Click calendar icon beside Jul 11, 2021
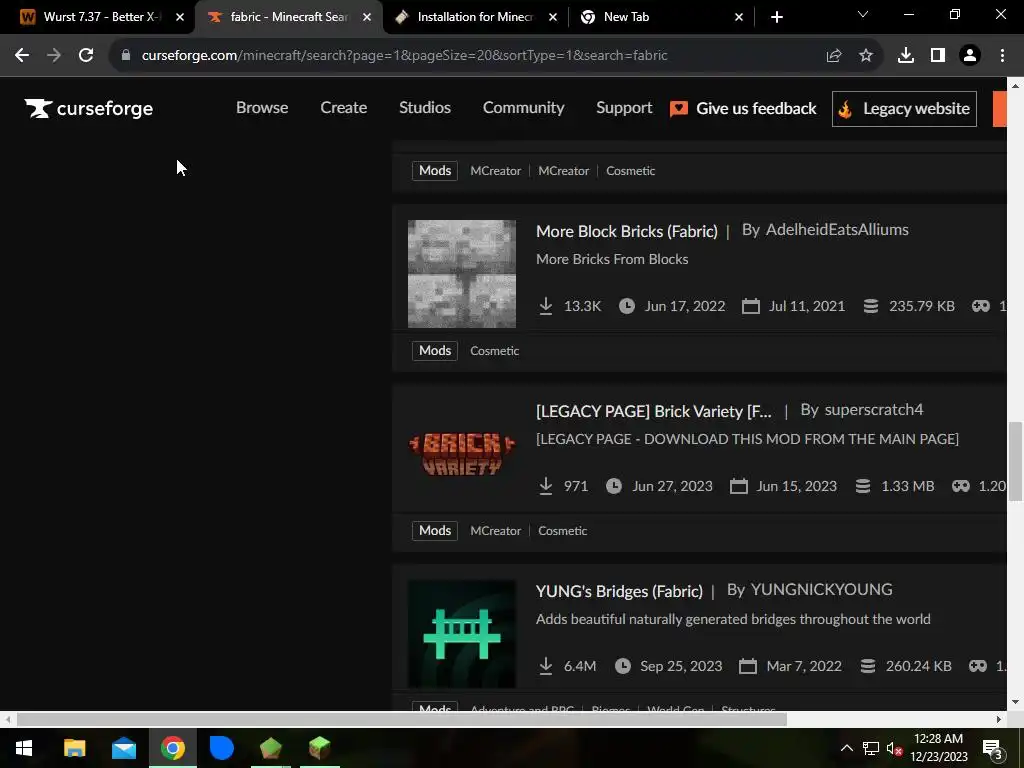Image resolution: width=1024 pixels, height=768 pixels. click(751, 306)
